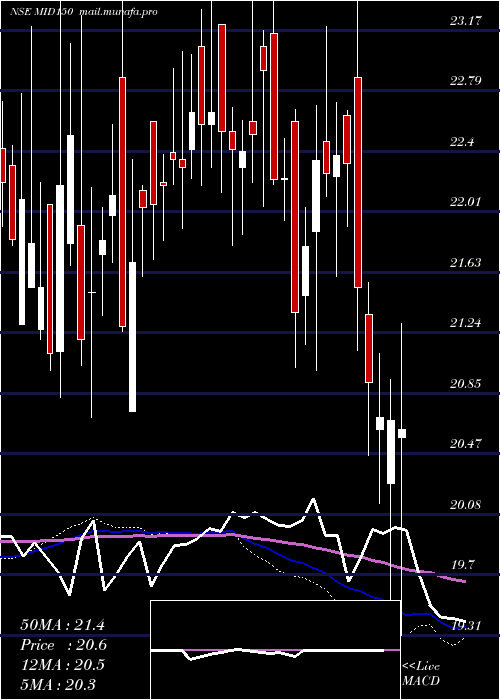The height and width of the screenshot is (700, 500).
Task: Click the 20.85 price axis label
Action: [x=465, y=383]
